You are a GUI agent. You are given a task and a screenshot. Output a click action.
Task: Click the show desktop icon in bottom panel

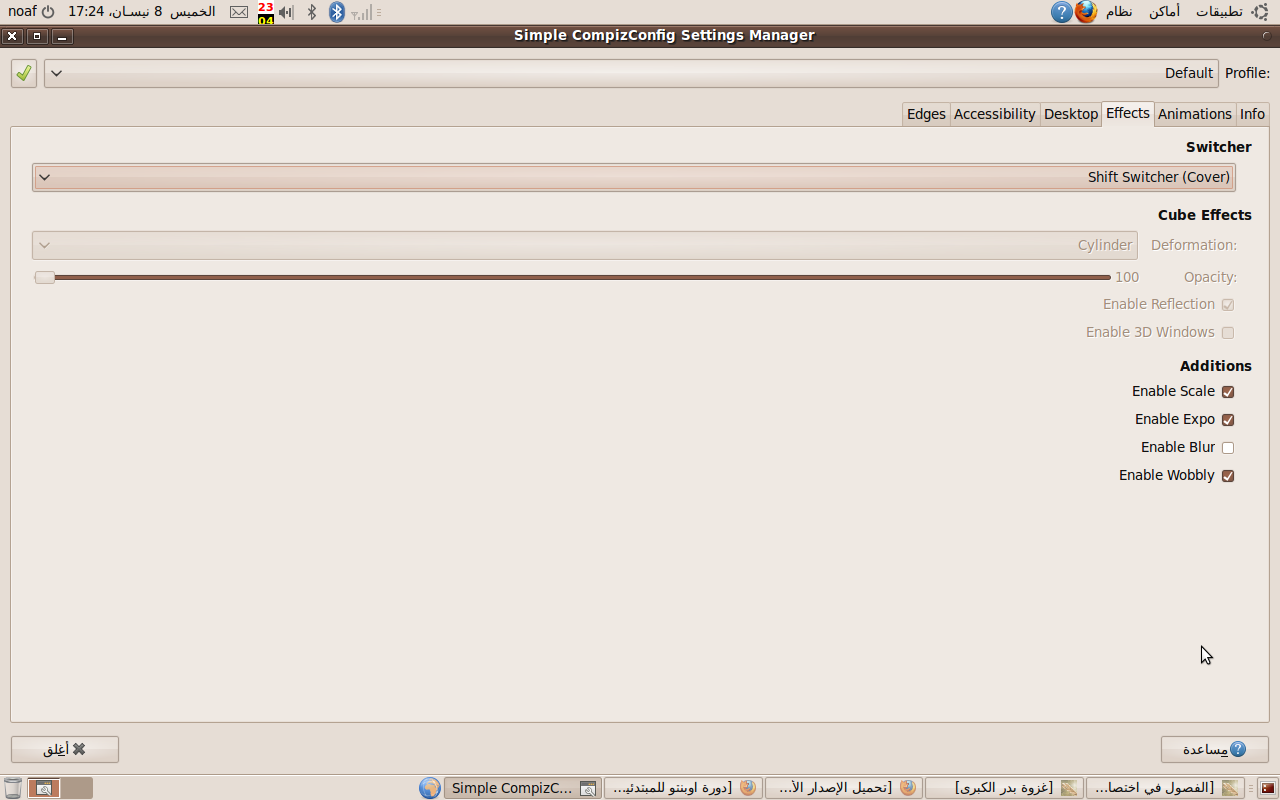(1268, 788)
